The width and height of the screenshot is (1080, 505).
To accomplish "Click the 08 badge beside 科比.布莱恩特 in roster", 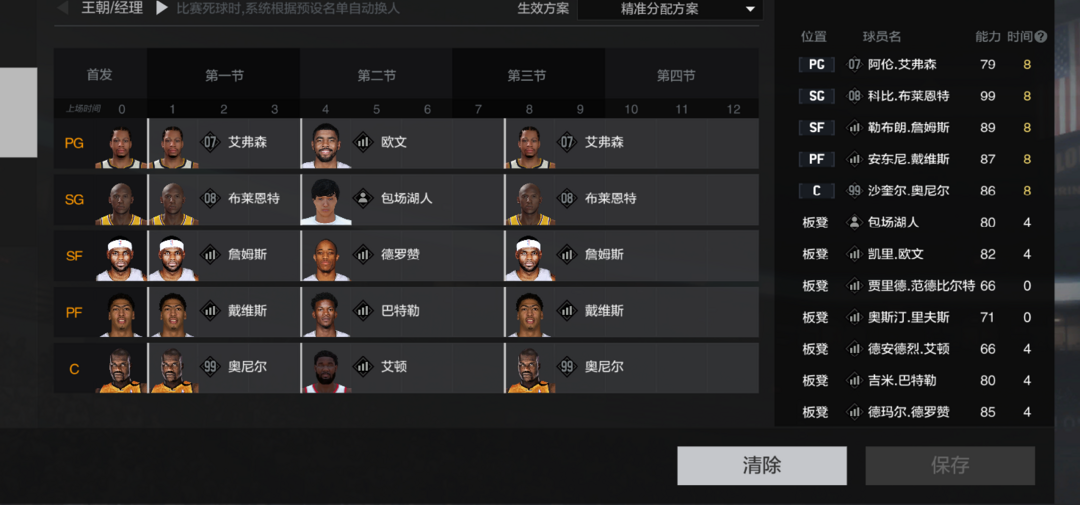I will pyautogui.click(x=855, y=96).
